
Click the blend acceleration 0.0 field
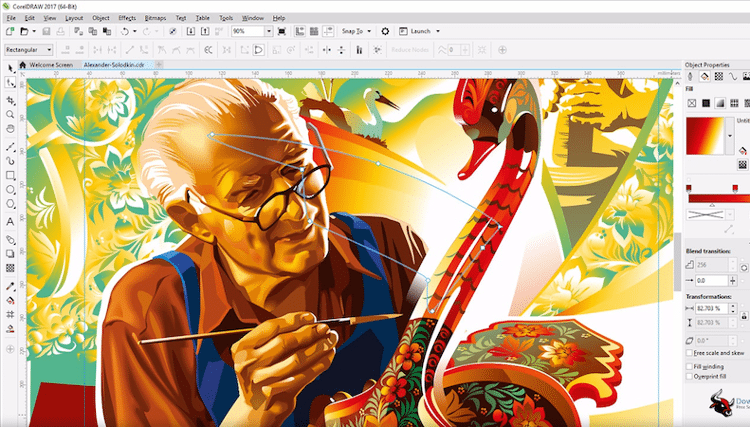(x=712, y=281)
